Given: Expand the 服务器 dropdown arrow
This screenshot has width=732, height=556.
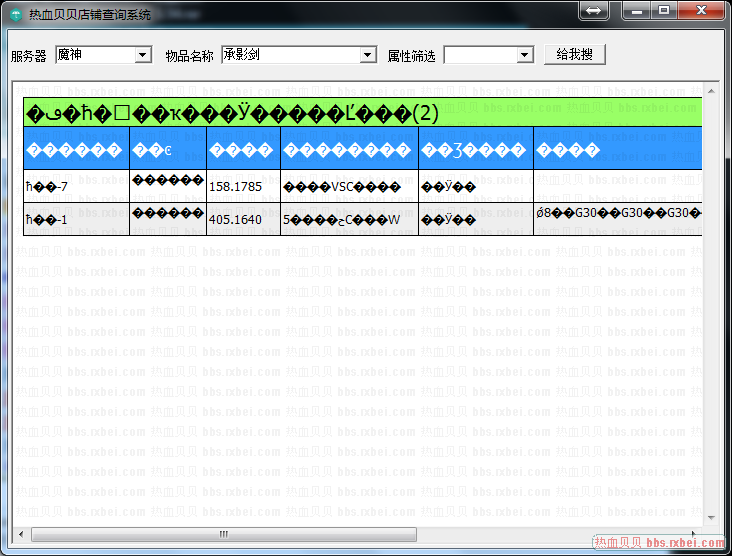Looking at the screenshot, I should [x=142, y=55].
